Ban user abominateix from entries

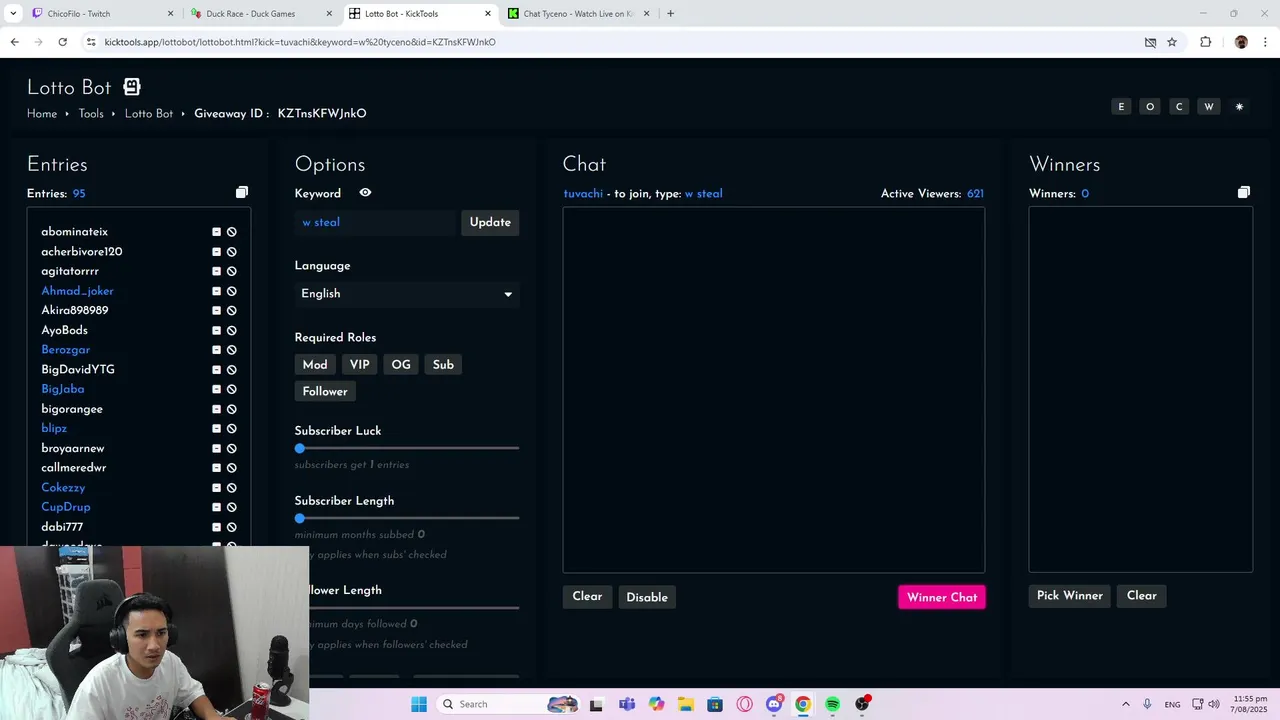coord(232,232)
